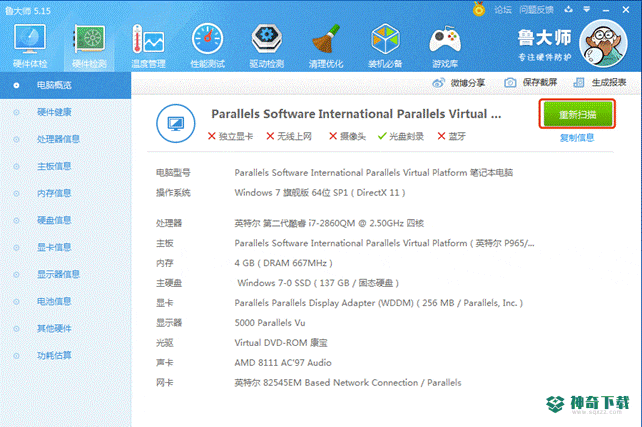
Task: Click the 4 GB DRAM 667MHz memory value
Action: [283, 263]
